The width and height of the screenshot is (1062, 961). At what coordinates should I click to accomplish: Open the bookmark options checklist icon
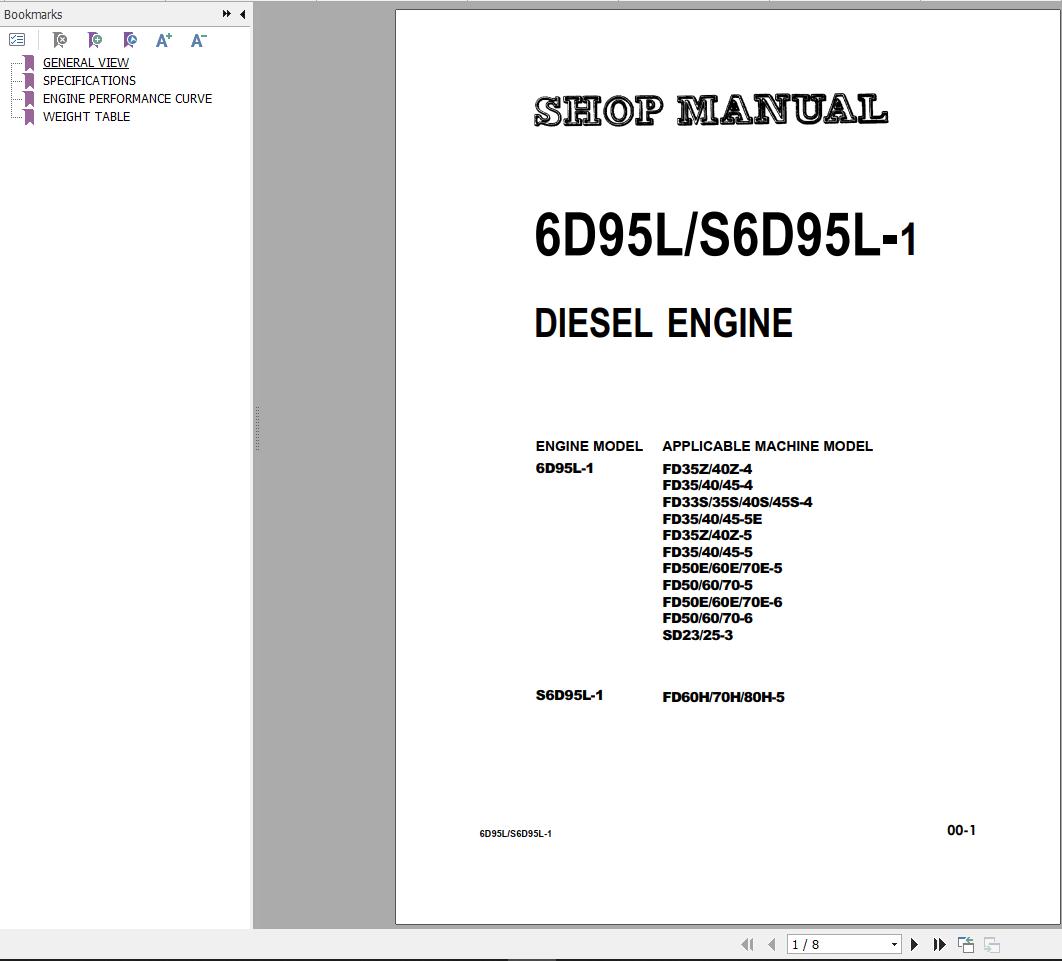(17, 40)
